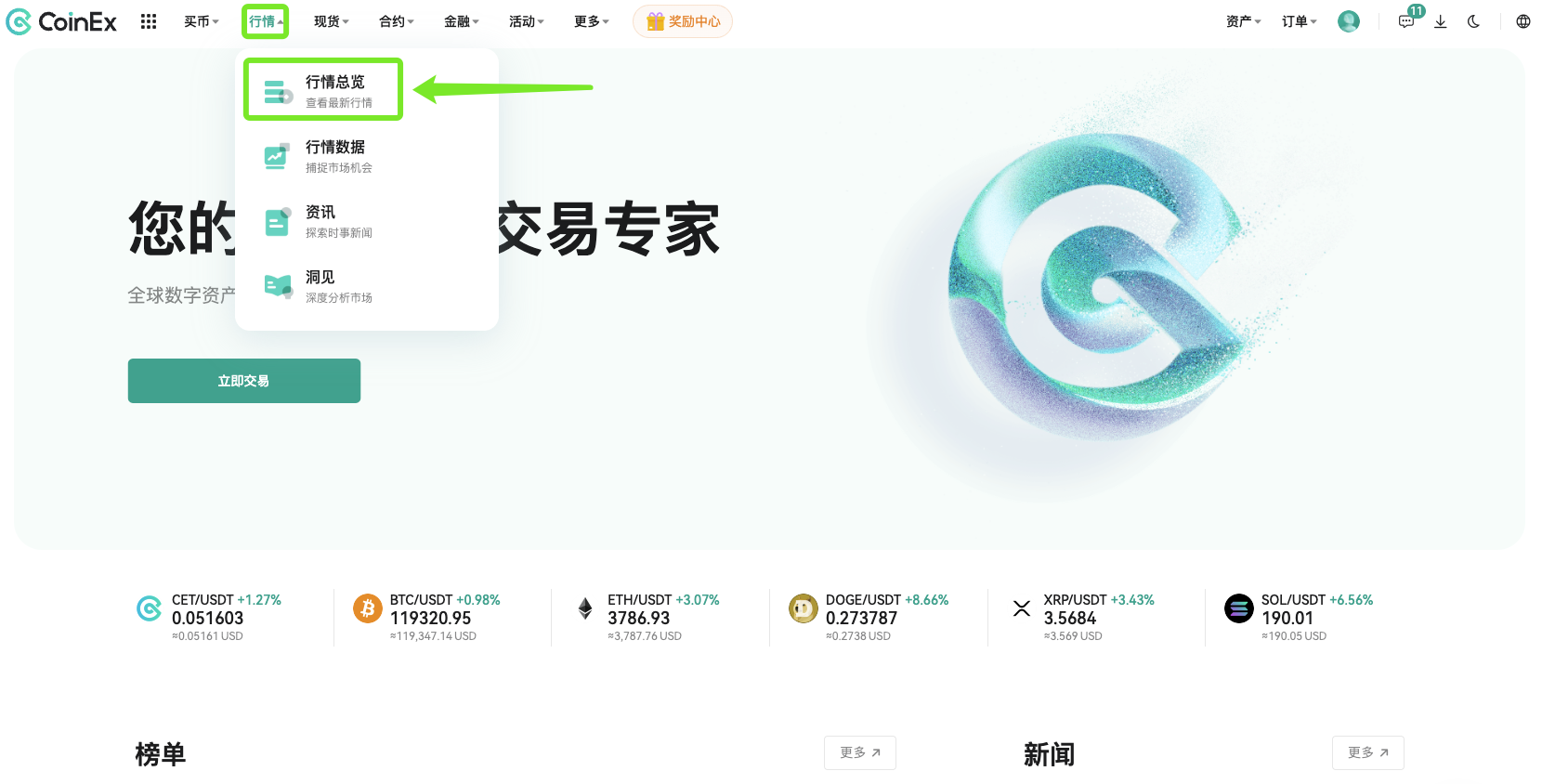The width and height of the screenshot is (1542, 784).
Task: Open the messages icon with badge 11
Action: 1406,21
